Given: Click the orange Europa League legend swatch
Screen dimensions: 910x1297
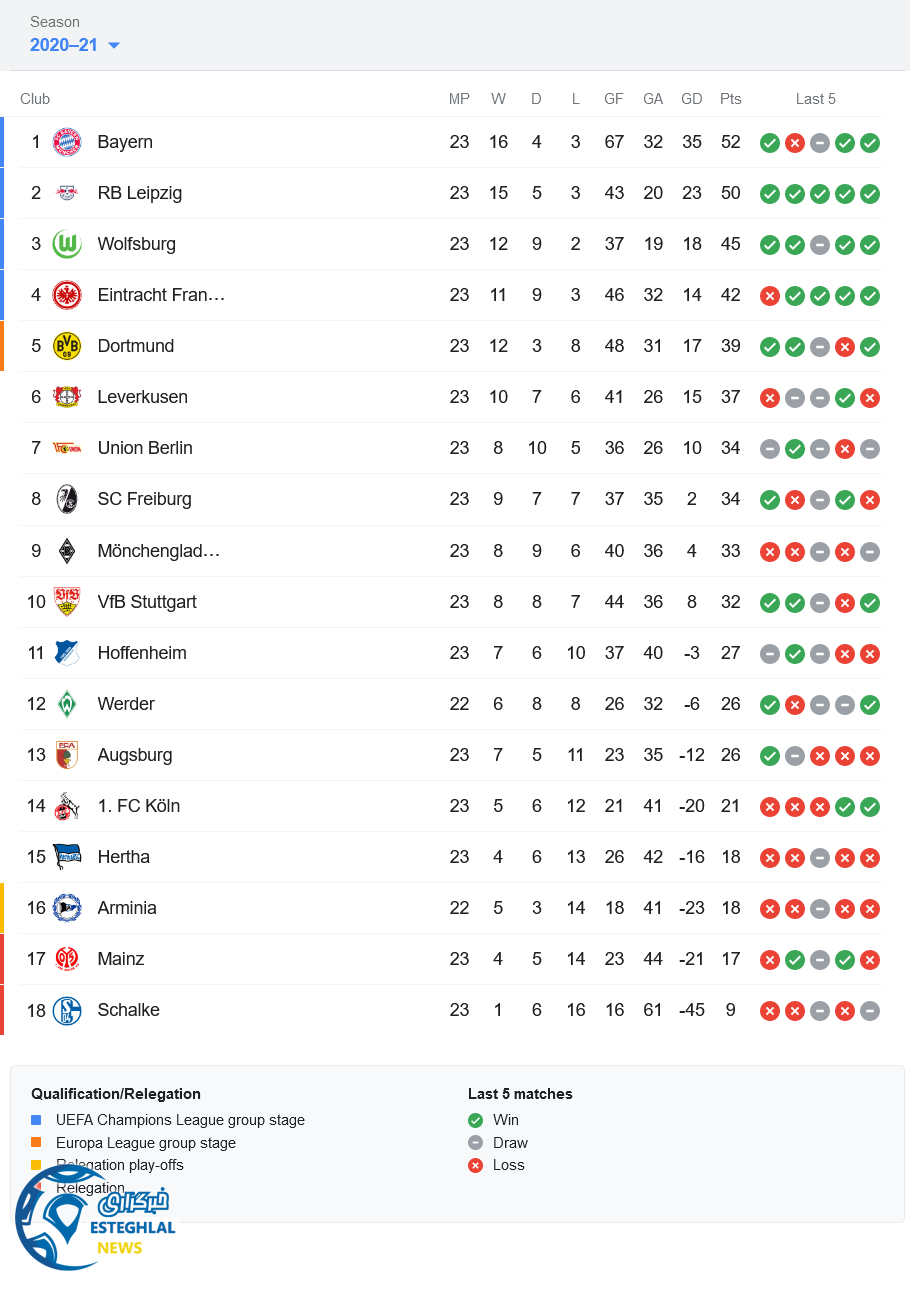Looking at the screenshot, I should 36,1143.
